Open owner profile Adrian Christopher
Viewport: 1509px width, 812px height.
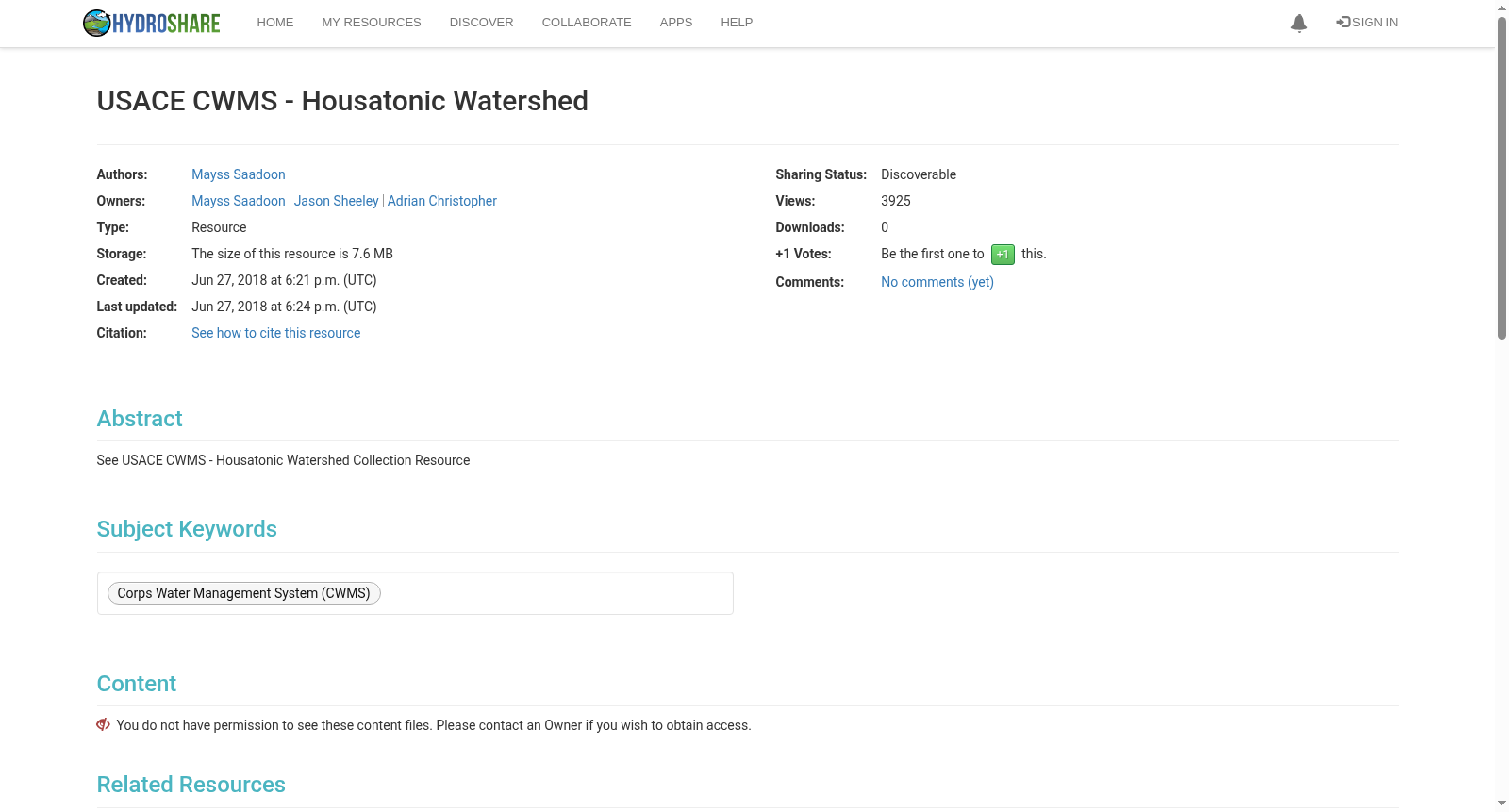(442, 201)
